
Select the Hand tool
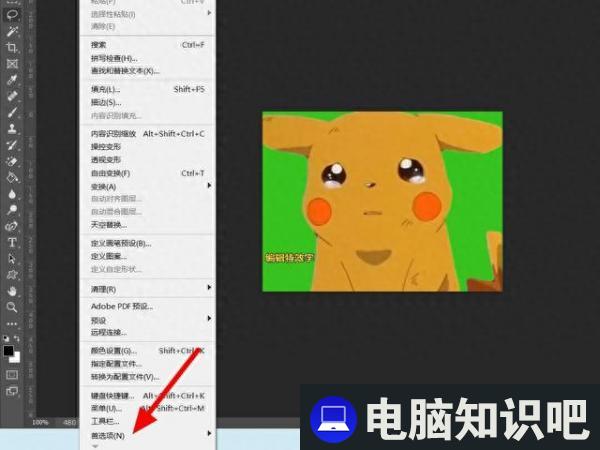12,291
